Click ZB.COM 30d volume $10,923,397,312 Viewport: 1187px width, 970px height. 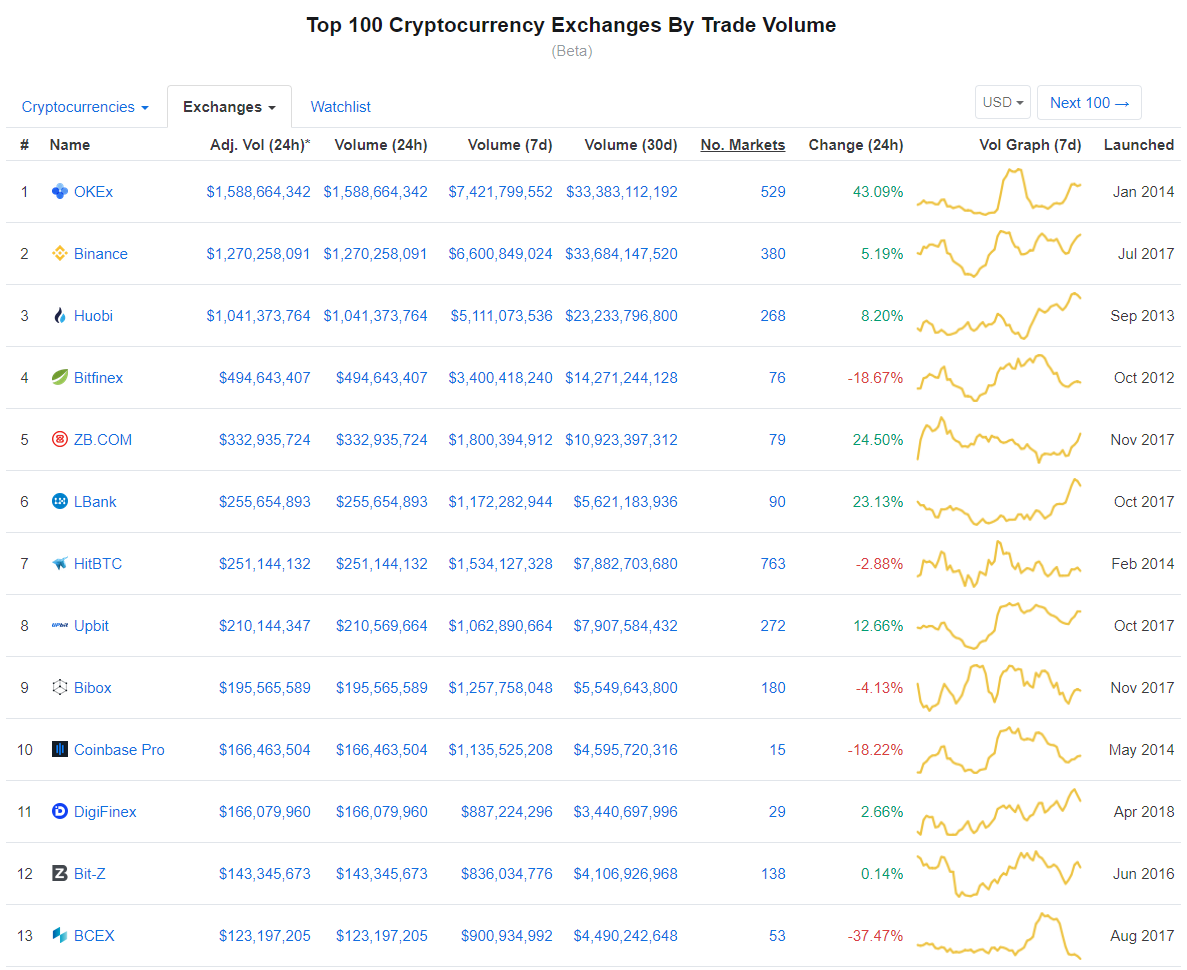[x=622, y=439]
